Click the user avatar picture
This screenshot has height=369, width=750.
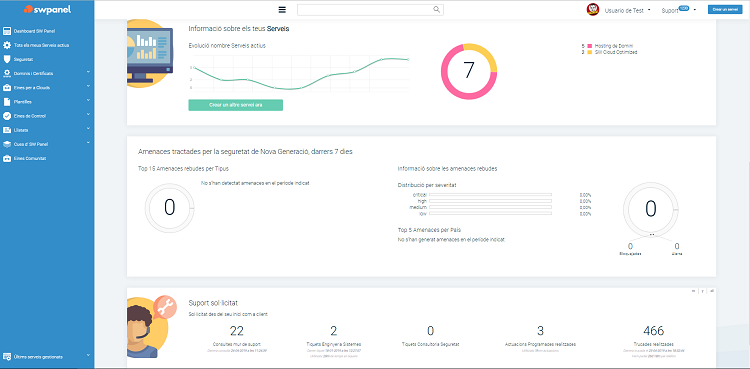[593, 10]
